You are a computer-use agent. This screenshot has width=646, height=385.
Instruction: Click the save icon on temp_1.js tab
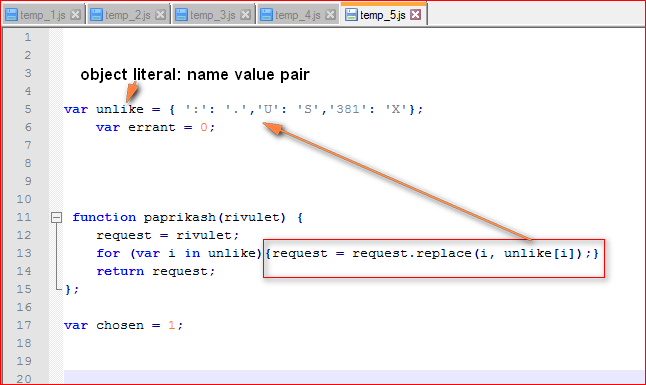(12, 15)
